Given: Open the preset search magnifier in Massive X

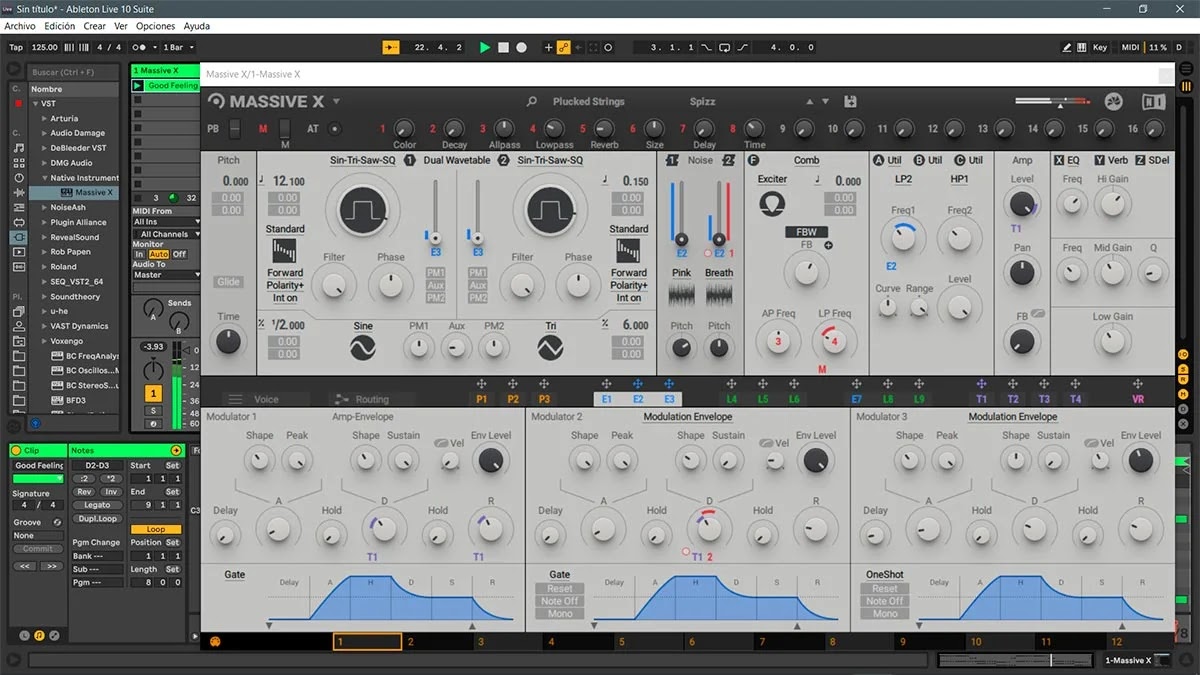Looking at the screenshot, I should (x=532, y=102).
